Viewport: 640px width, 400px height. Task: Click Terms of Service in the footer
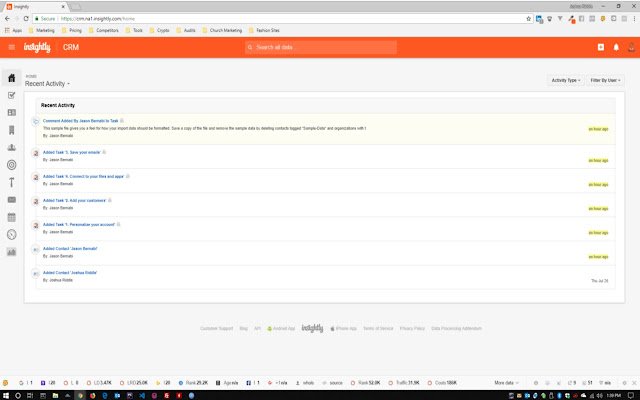coord(378,329)
